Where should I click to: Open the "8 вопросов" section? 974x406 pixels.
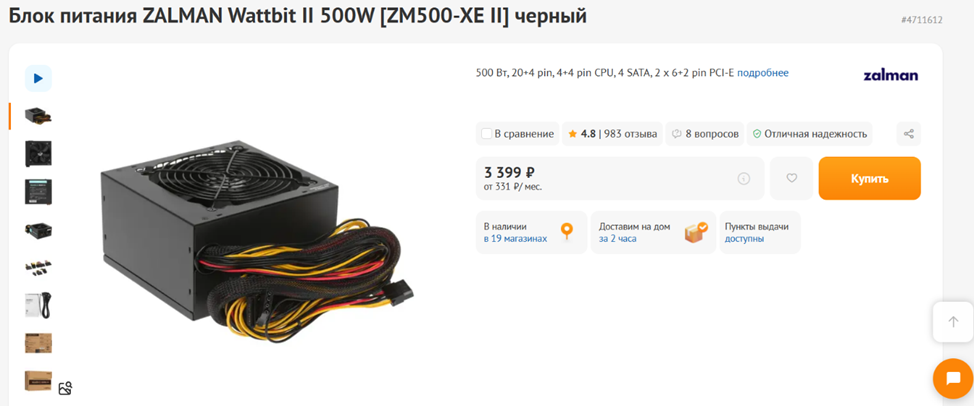[x=704, y=133]
